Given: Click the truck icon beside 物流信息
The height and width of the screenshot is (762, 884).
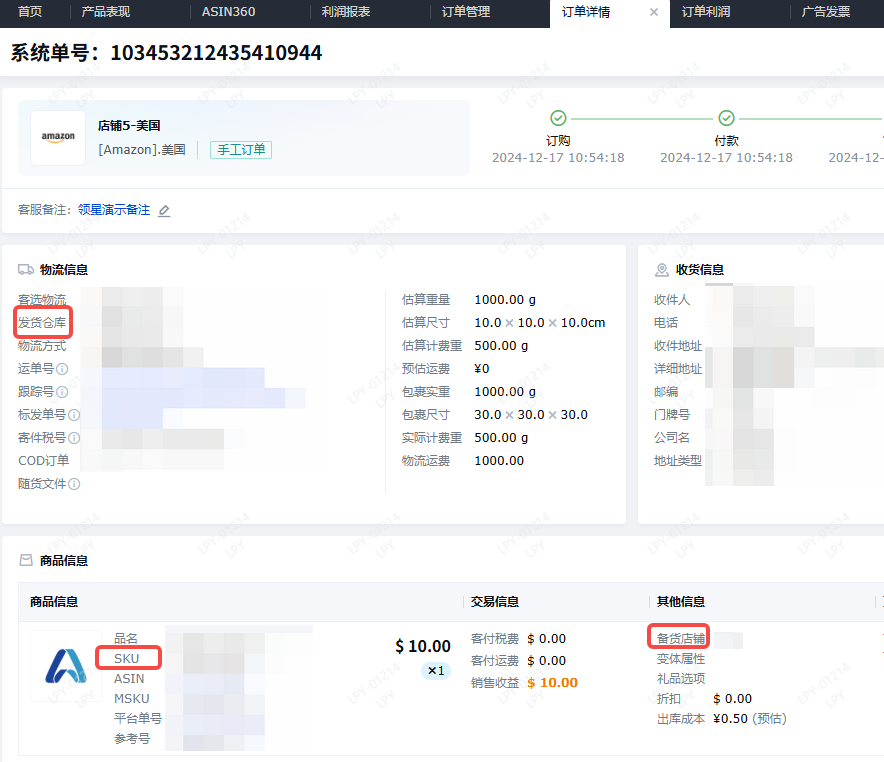Looking at the screenshot, I should click(x=26, y=270).
